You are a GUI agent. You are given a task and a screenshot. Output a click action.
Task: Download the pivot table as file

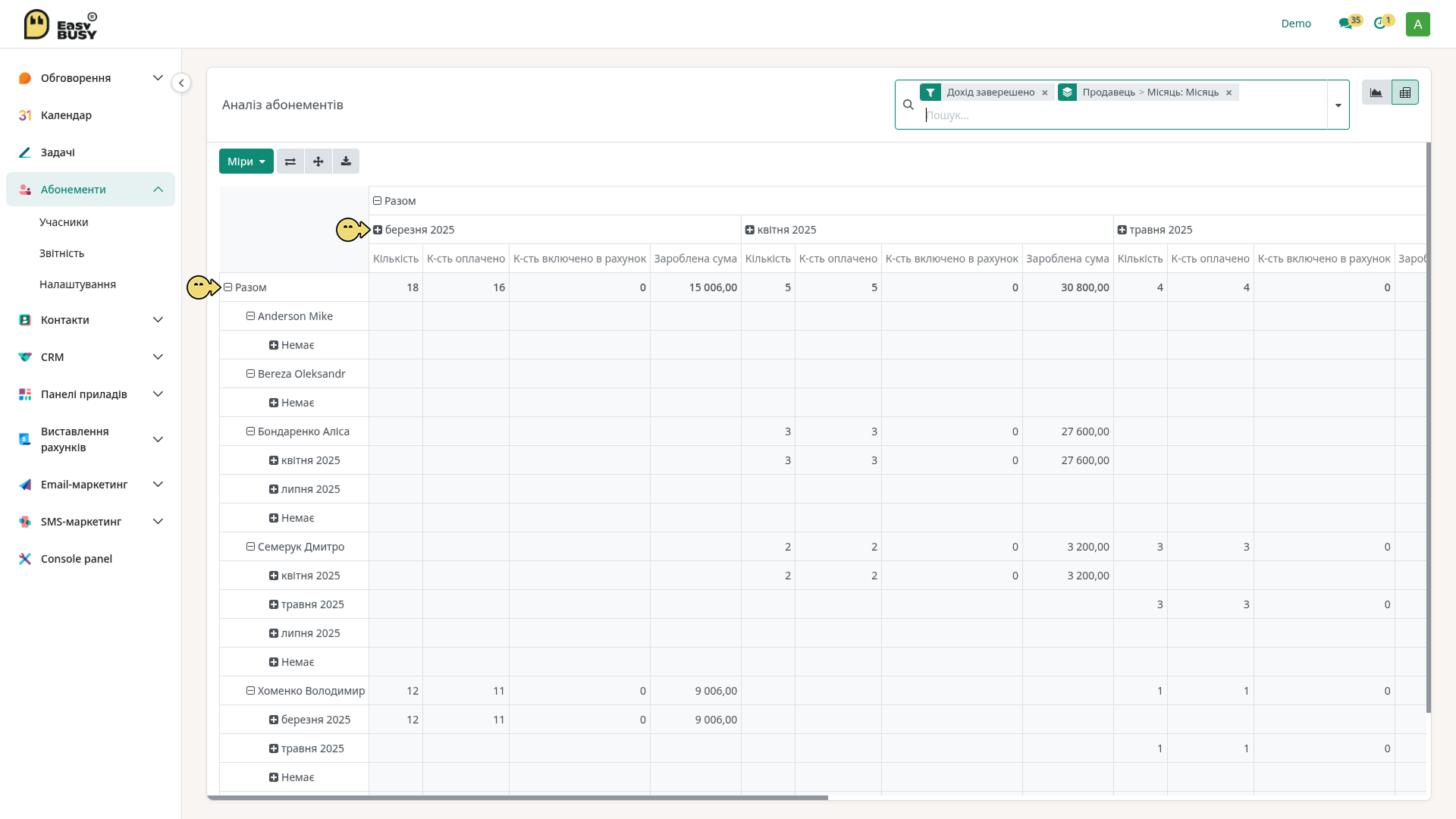click(346, 162)
